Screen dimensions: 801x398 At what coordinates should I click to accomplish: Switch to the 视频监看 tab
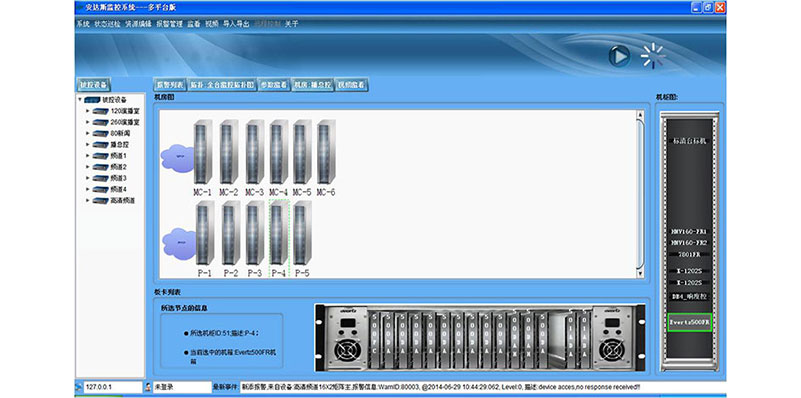[x=352, y=85]
